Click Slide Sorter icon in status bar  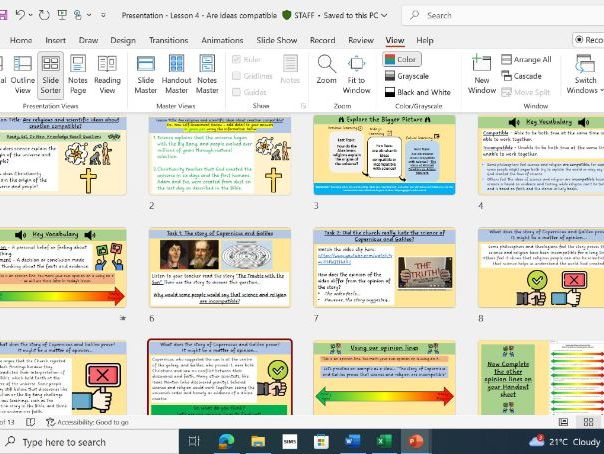(588, 422)
